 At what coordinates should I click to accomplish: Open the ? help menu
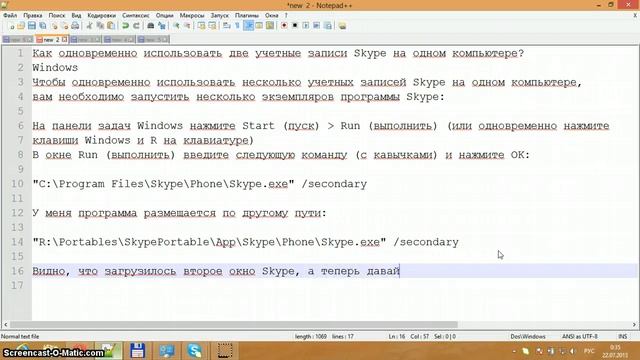click(x=286, y=16)
